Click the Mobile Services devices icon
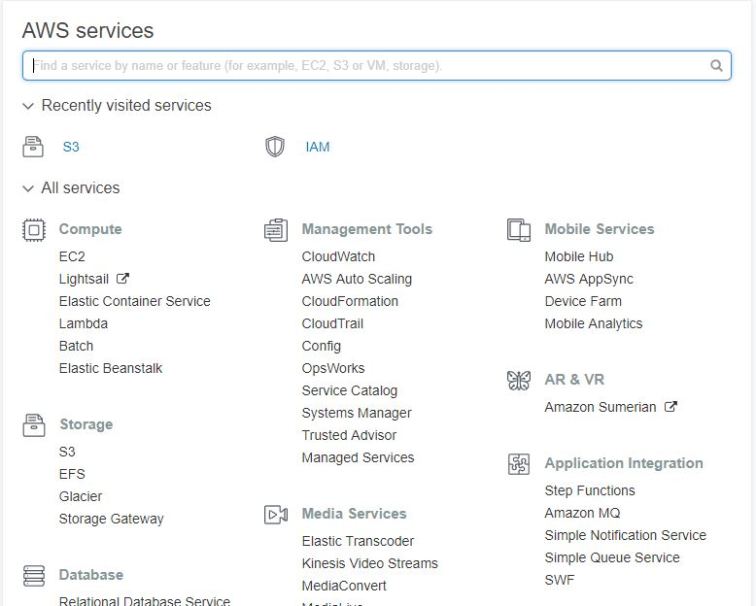Screen dimensions: 756x606 point(518,230)
